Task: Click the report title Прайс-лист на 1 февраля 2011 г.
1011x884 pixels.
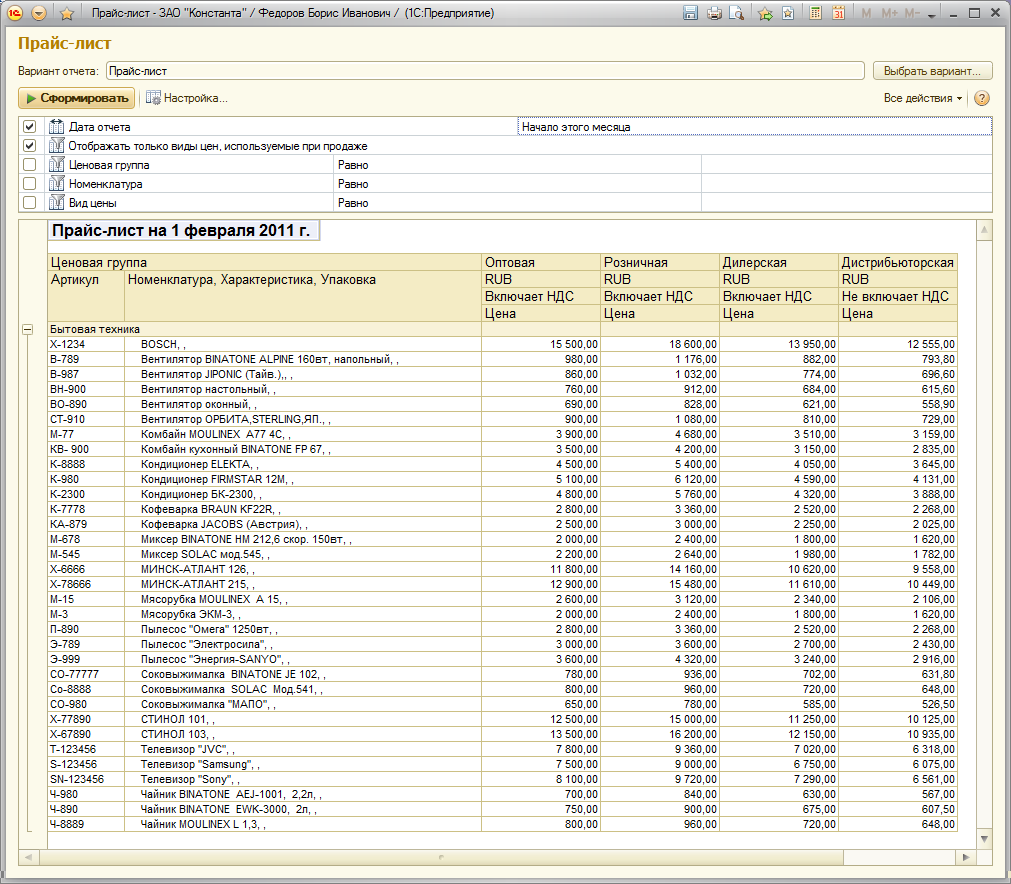Action: (183, 230)
